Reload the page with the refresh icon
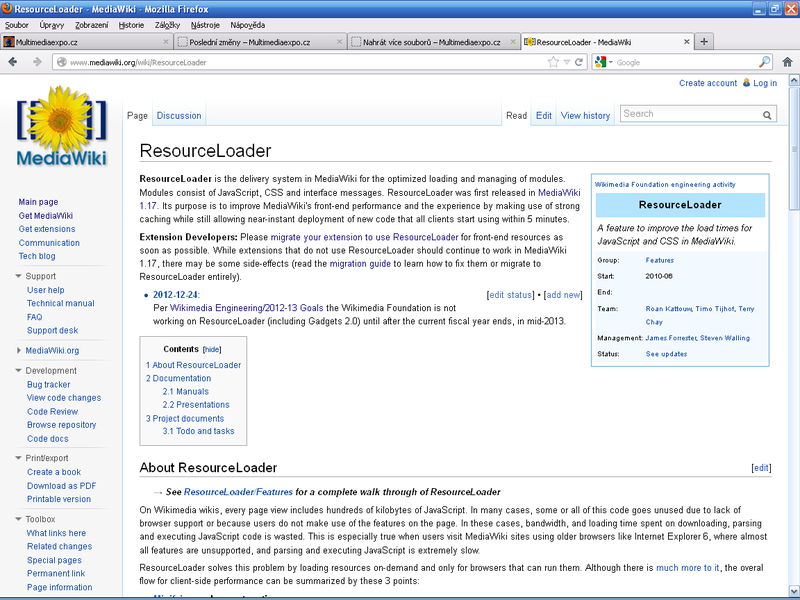Screen dimensions: 800x600 pyautogui.click(x=579, y=62)
